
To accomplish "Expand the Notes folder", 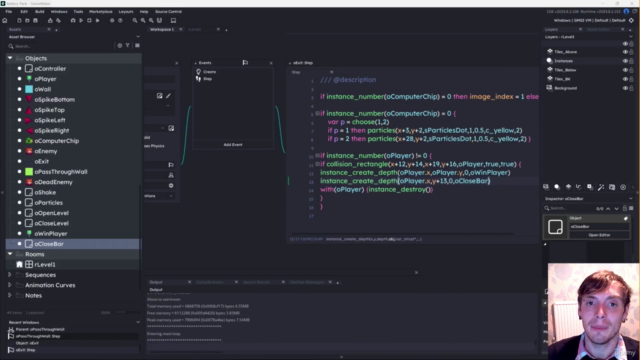I will click(x=10, y=295).
